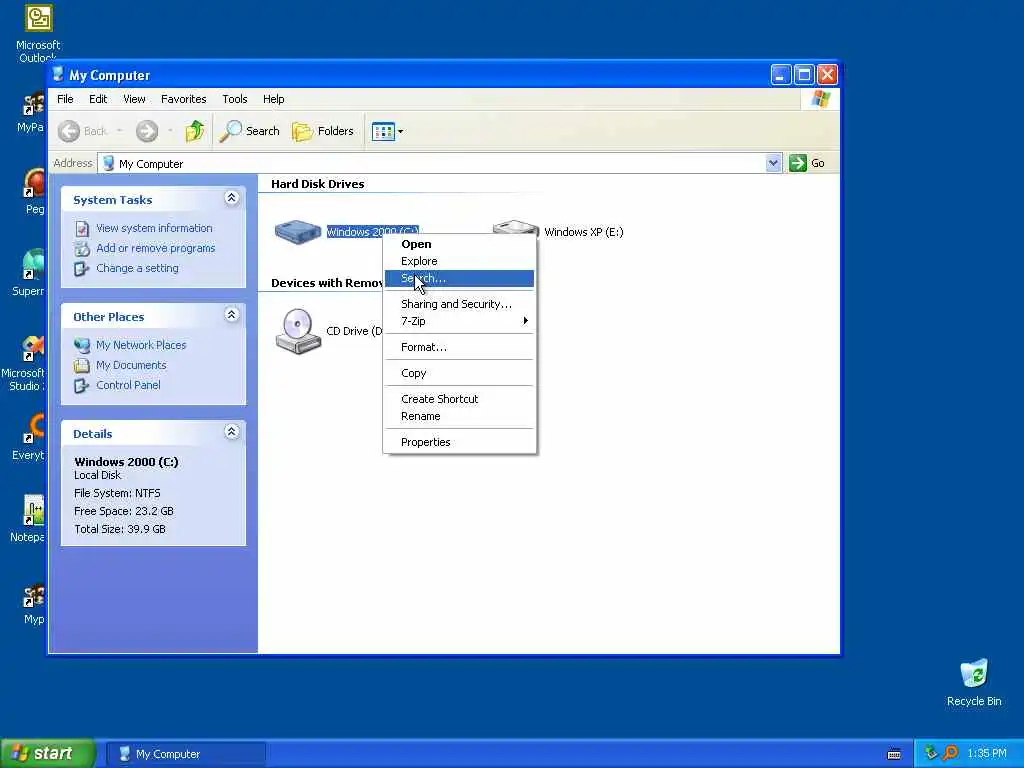Expand the 7-Zip submenu entry
The image size is (1024, 768).
click(x=459, y=321)
